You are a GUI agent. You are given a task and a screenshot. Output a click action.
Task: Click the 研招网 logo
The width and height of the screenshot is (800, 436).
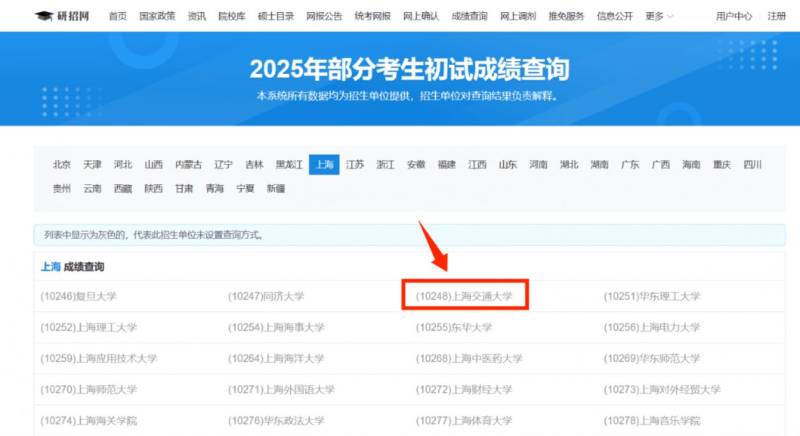click(62, 16)
